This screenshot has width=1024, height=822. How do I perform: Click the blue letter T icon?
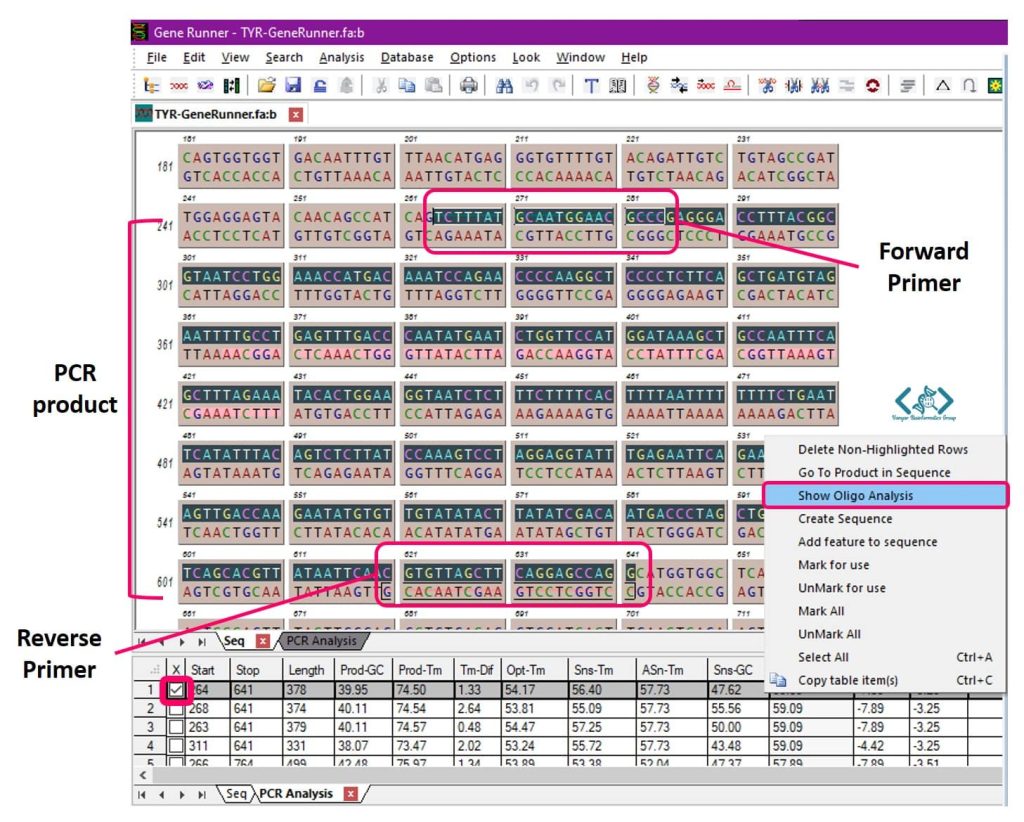[591, 86]
